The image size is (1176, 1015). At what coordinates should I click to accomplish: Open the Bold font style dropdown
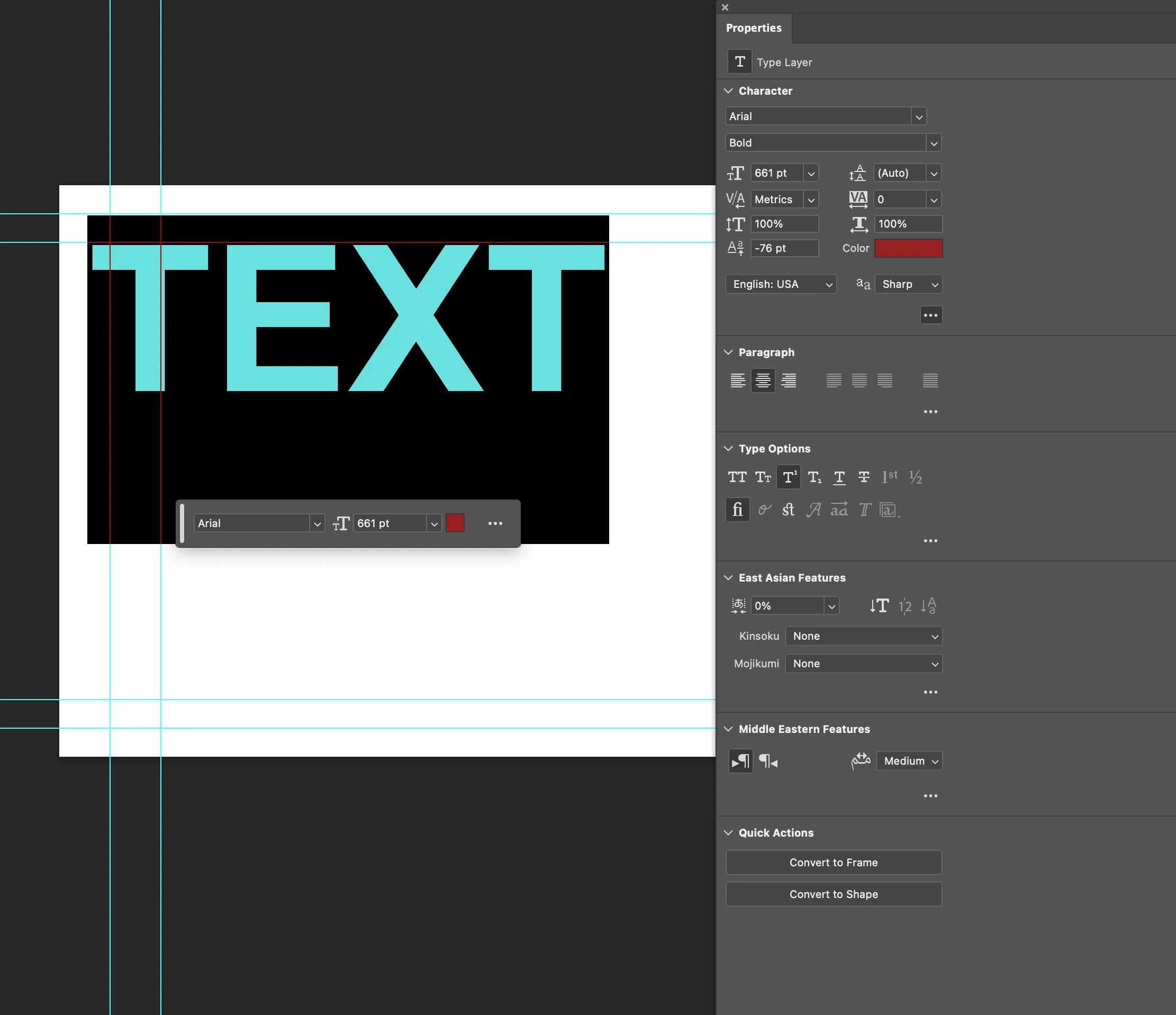[x=934, y=143]
